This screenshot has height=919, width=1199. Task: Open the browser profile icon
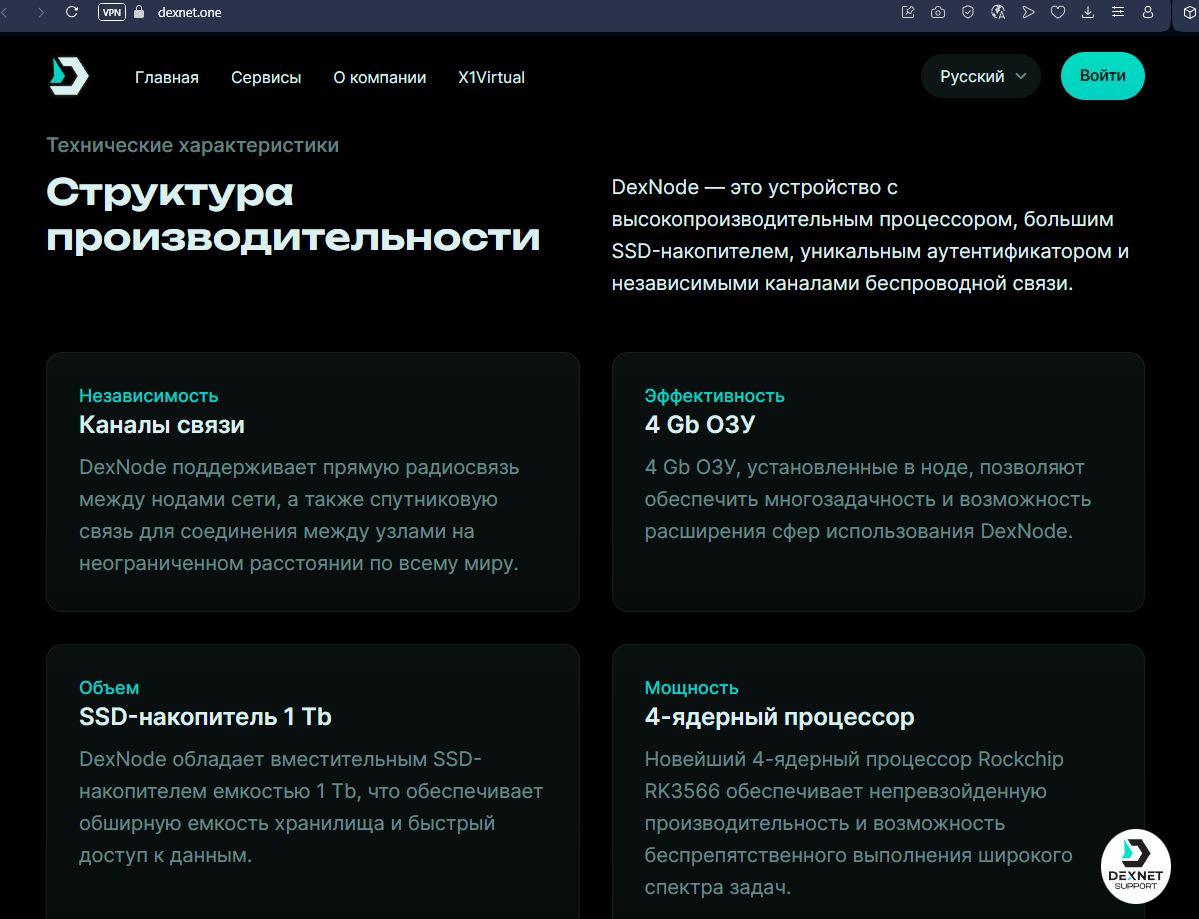pos(1147,12)
